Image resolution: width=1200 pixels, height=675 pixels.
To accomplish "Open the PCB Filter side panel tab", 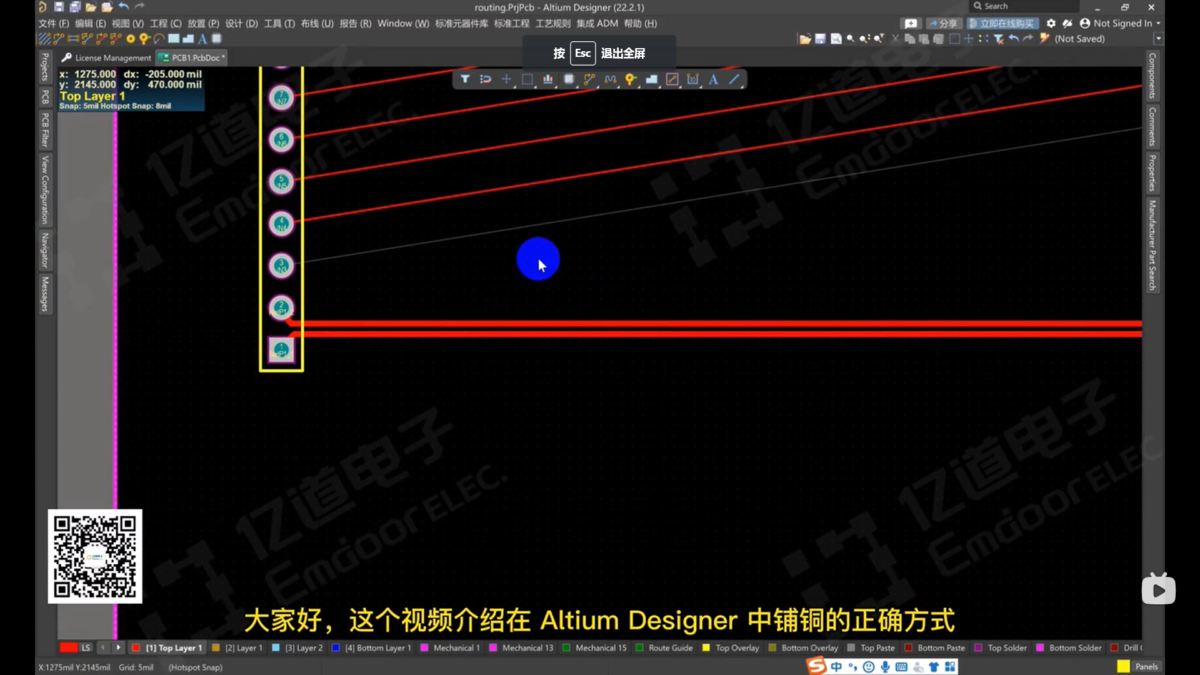I will [x=45, y=130].
